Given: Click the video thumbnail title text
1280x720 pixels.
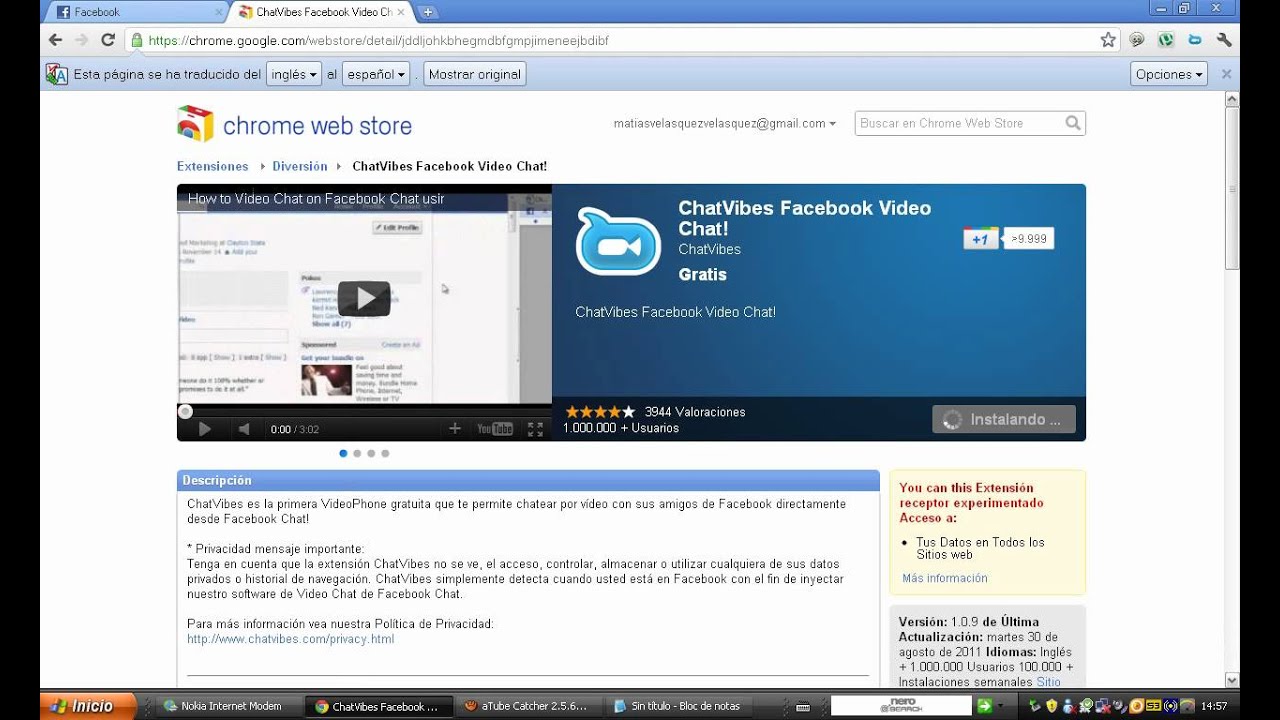Looking at the screenshot, I should coord(316,199).
